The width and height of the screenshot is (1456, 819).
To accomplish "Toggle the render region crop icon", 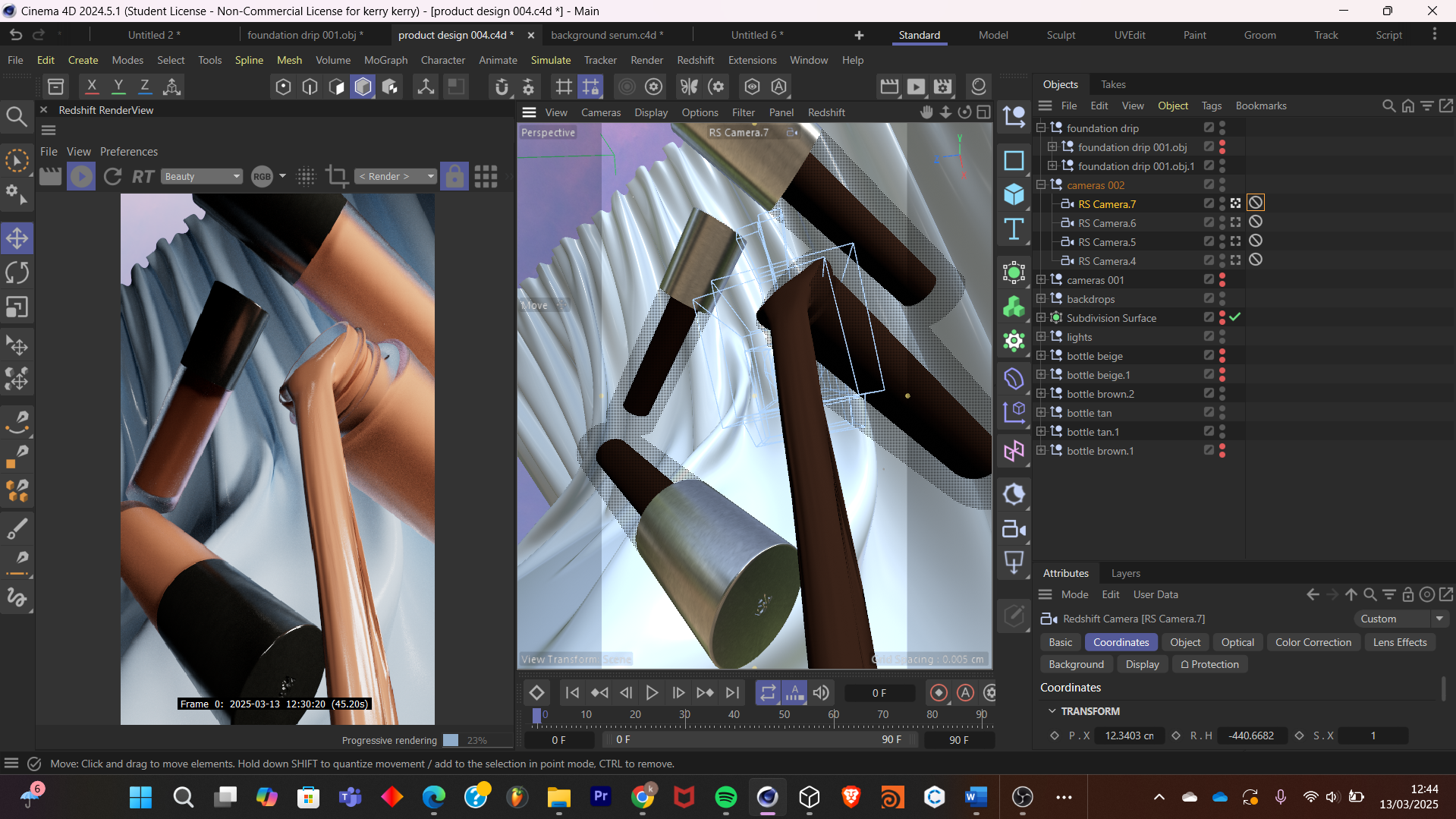I will (x=336, y=176).
